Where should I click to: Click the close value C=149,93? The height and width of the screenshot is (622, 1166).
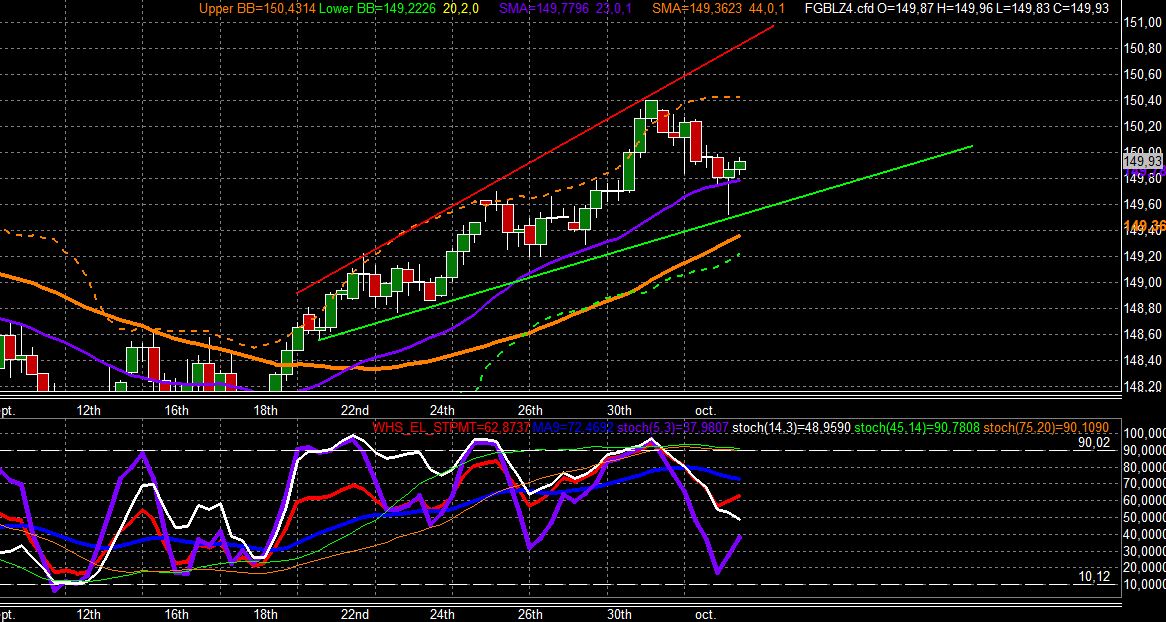[1082, 8]
